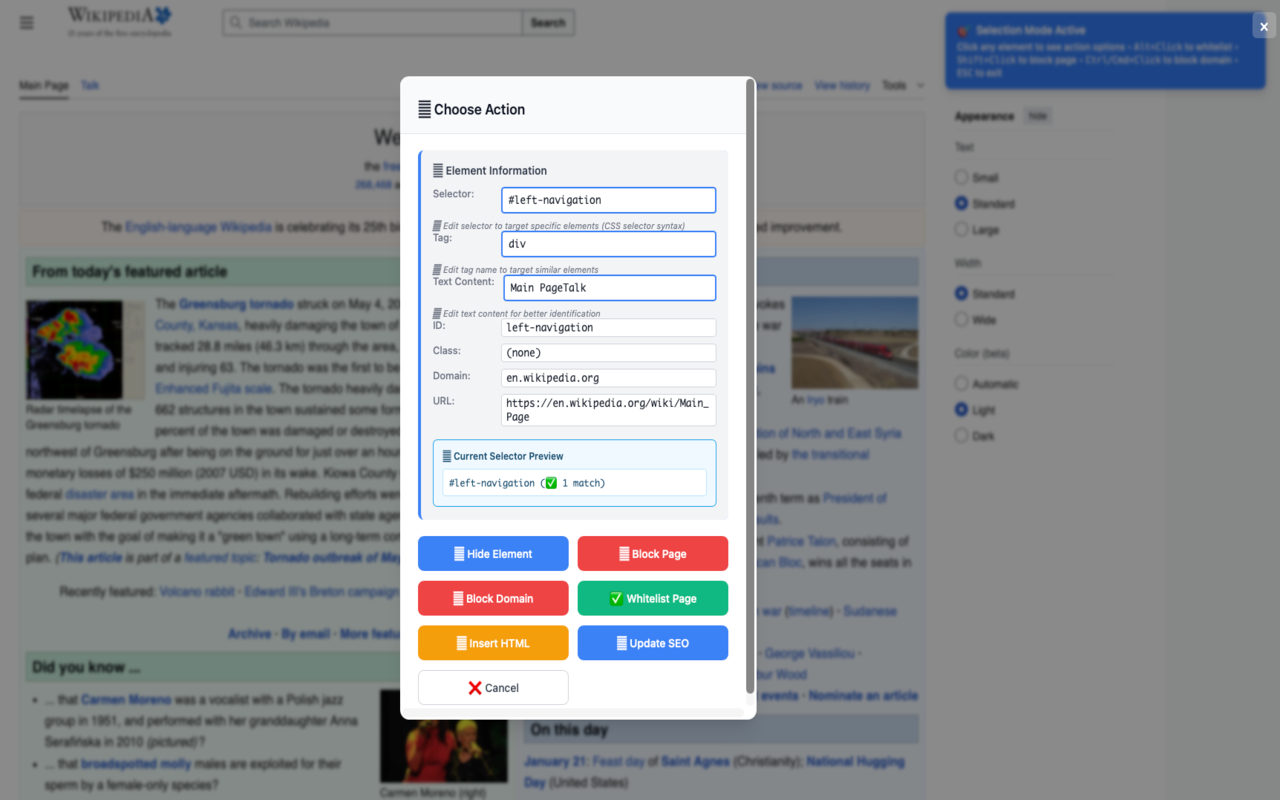This screenshot has height=800, width=1280.
Task: Click the URL field in the dialog
Action: tap(609, 410)
